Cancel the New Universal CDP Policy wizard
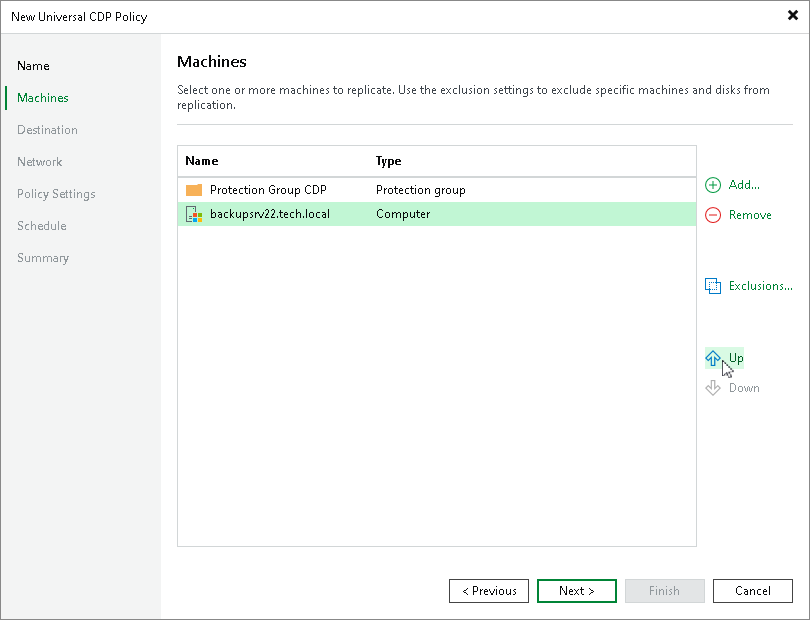Viewport: 810px width, 620px height. click(752, 591)
